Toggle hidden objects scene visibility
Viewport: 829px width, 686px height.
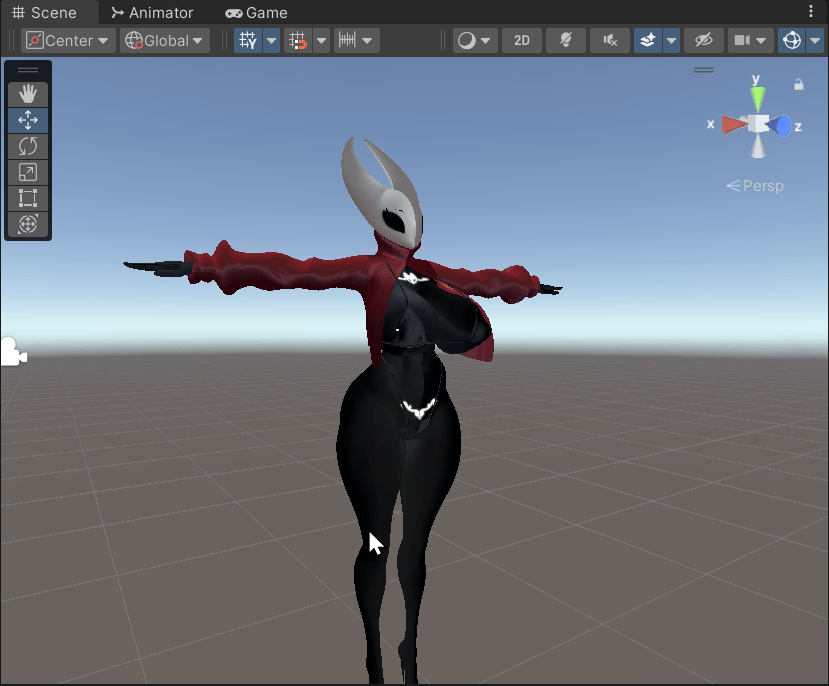[704, 41]
